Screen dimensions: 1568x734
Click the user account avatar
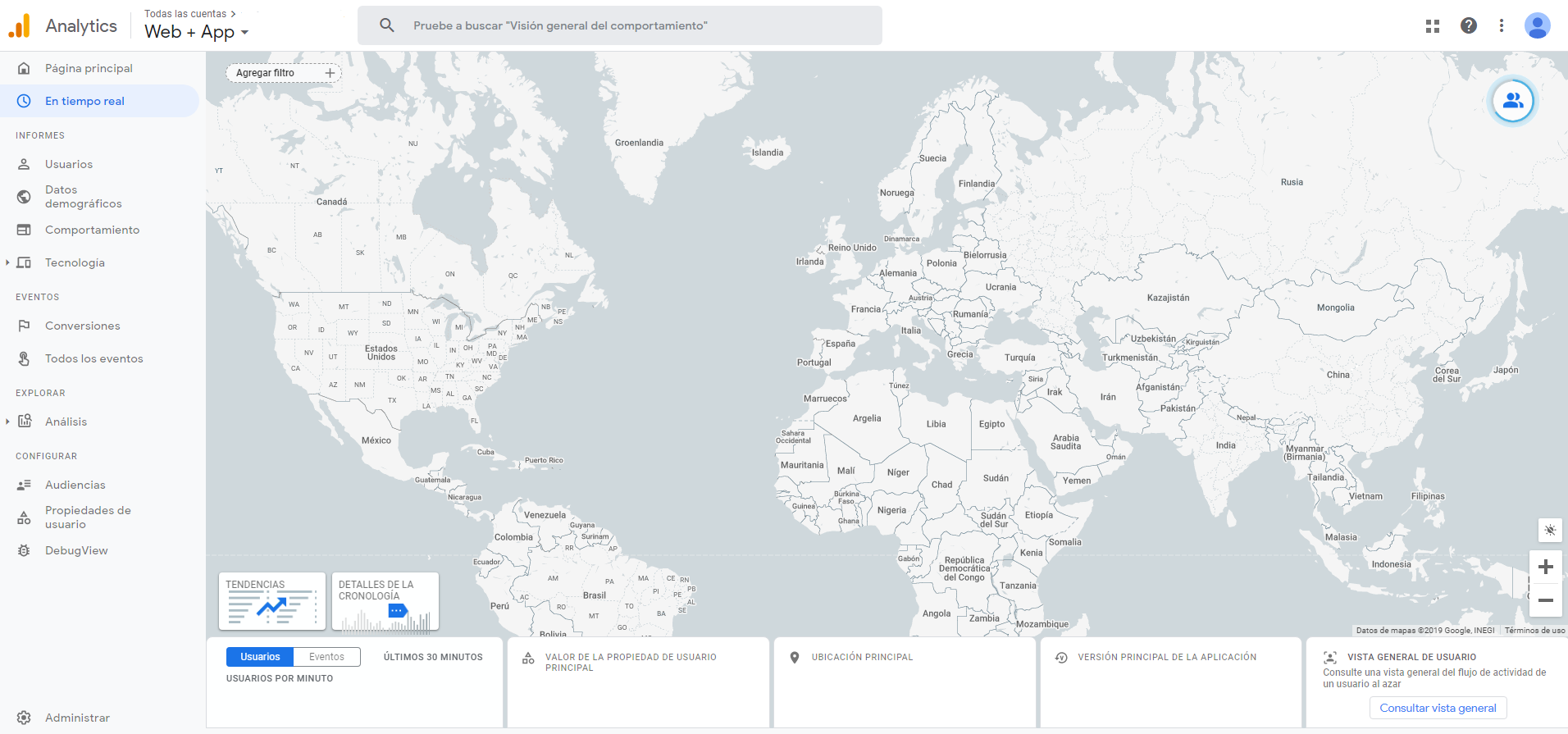(x=1537, y=25)
